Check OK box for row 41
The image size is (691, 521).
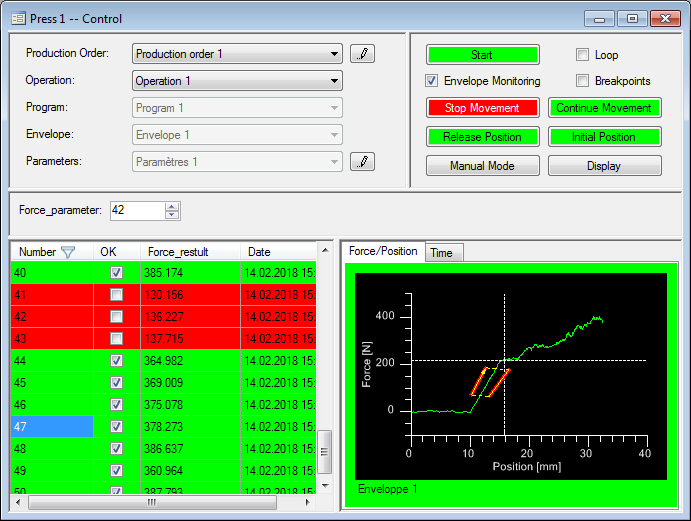[x=116, y=294]
